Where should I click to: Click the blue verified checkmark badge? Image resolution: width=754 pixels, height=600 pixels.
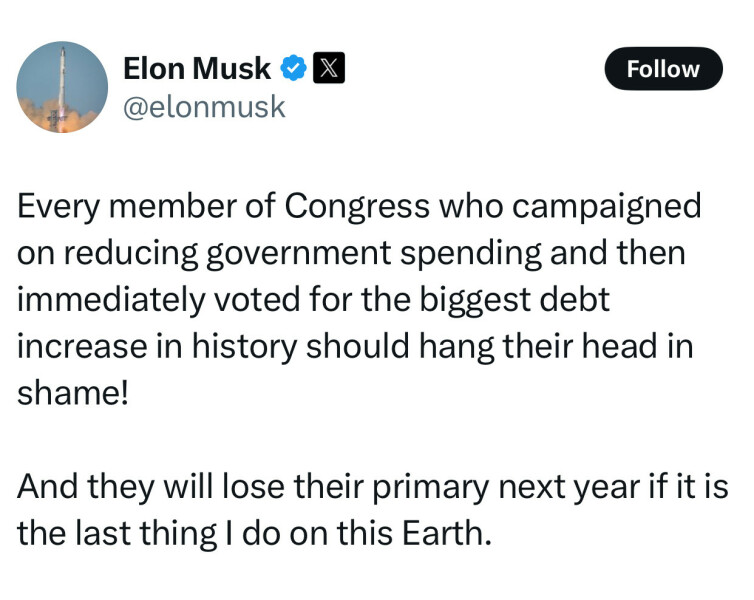coord(293,69)
